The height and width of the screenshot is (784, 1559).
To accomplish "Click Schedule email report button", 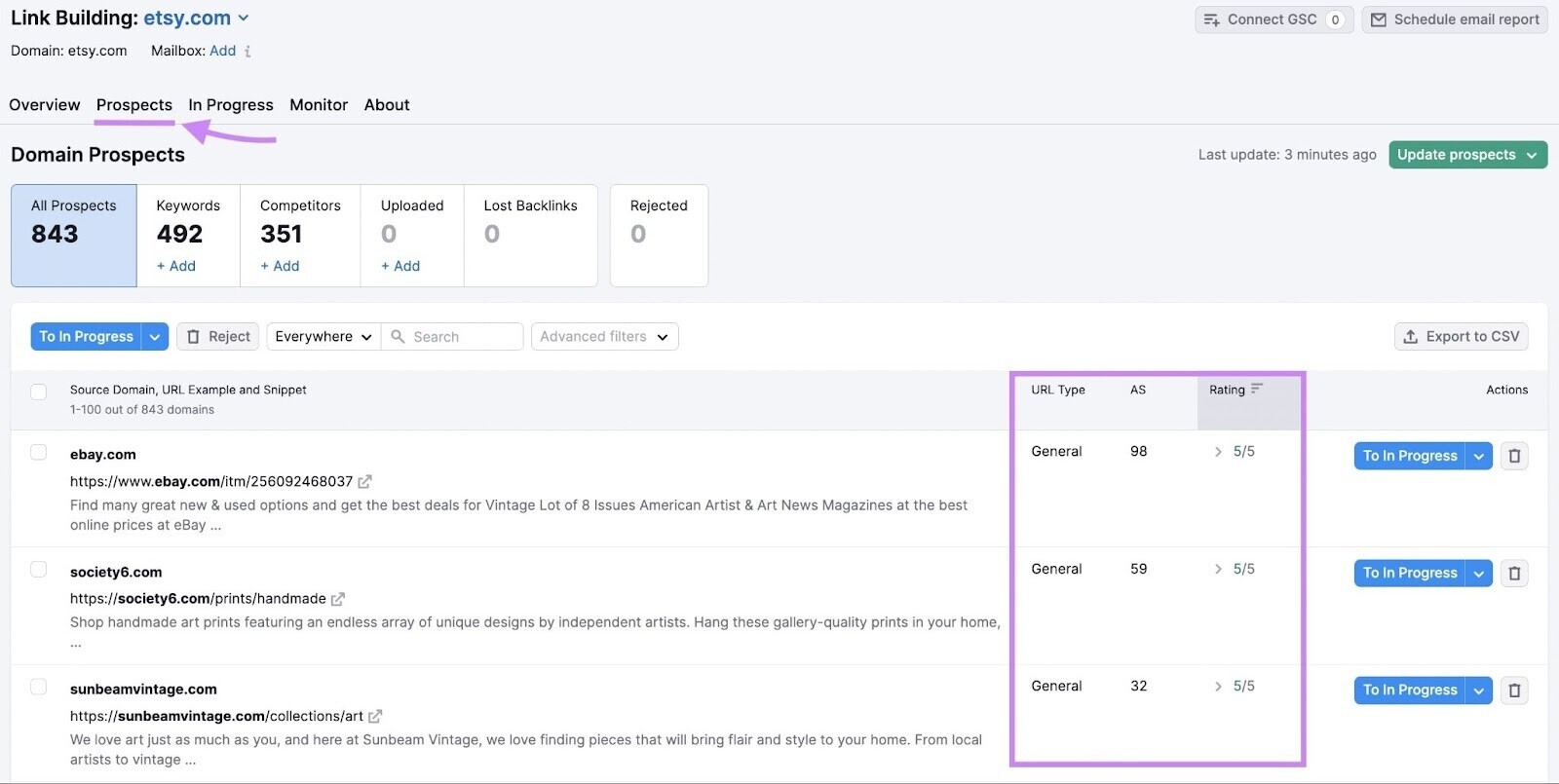I will pyautogui.click(x=1455, y=19).
